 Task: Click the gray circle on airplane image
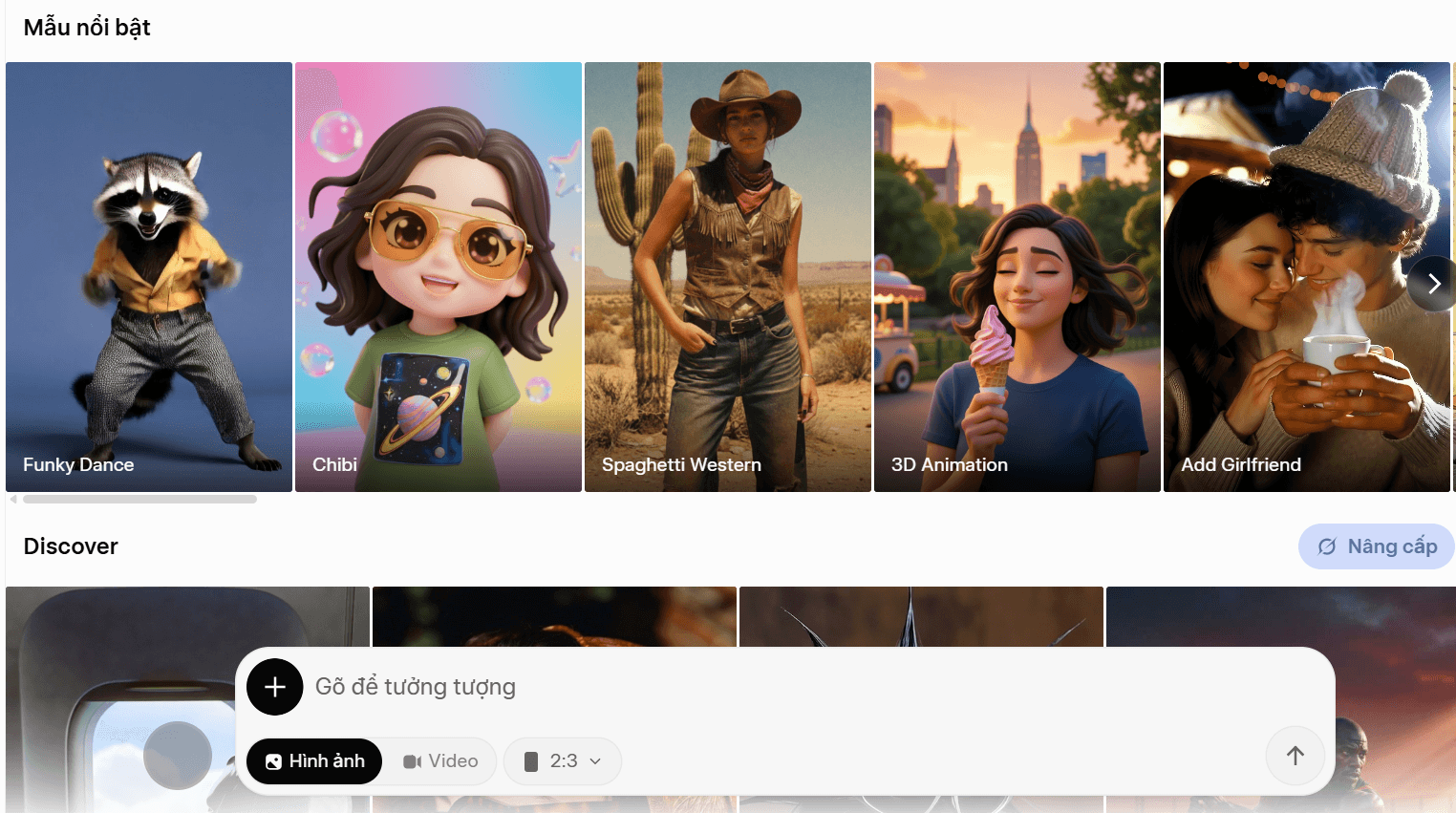pos(178,755)
